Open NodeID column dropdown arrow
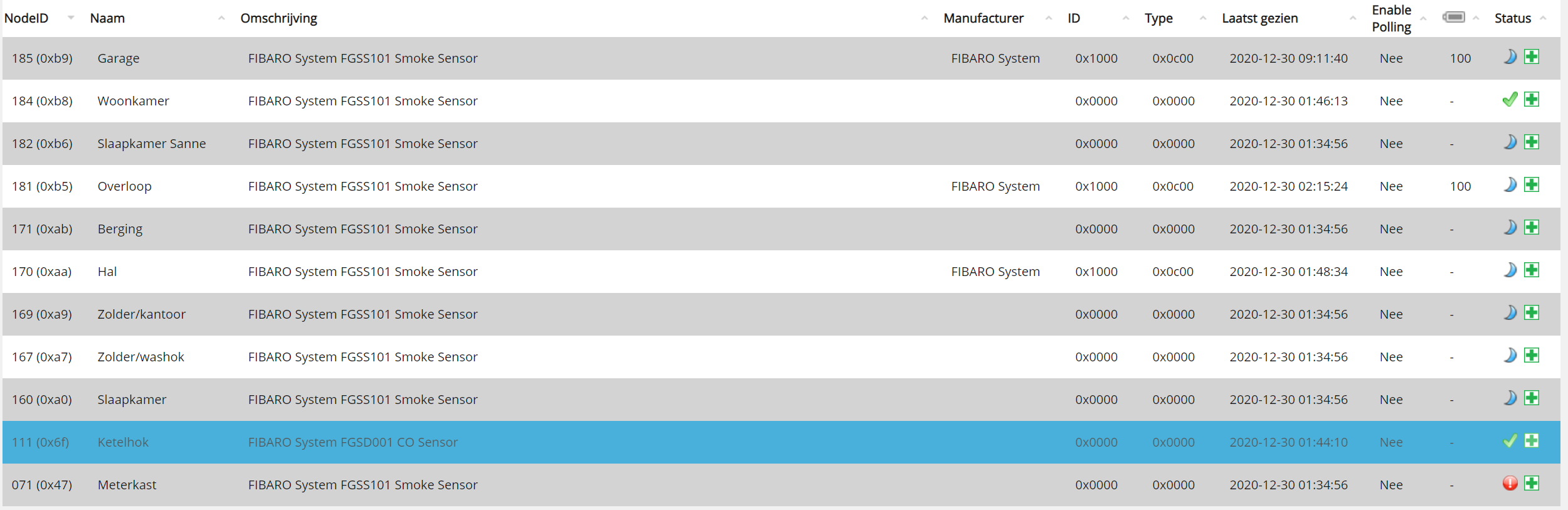Screen dimensions: 1568x510 [x=71, y=18]
